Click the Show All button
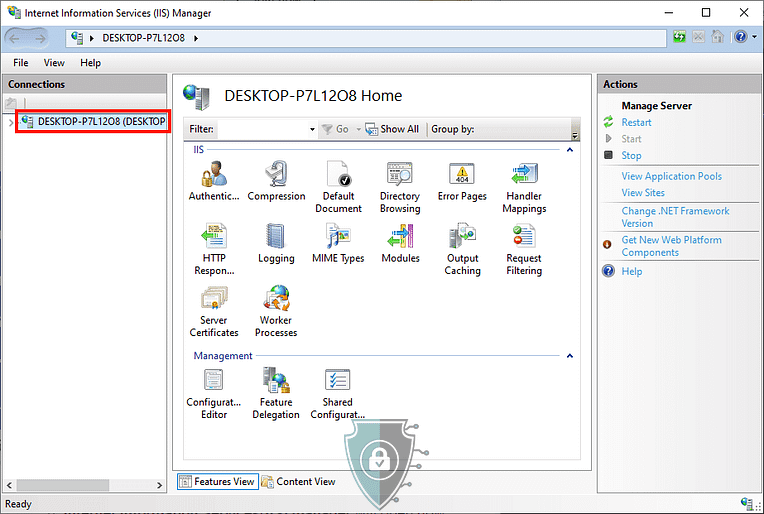764x514 pixels. [x=392, y=129]
